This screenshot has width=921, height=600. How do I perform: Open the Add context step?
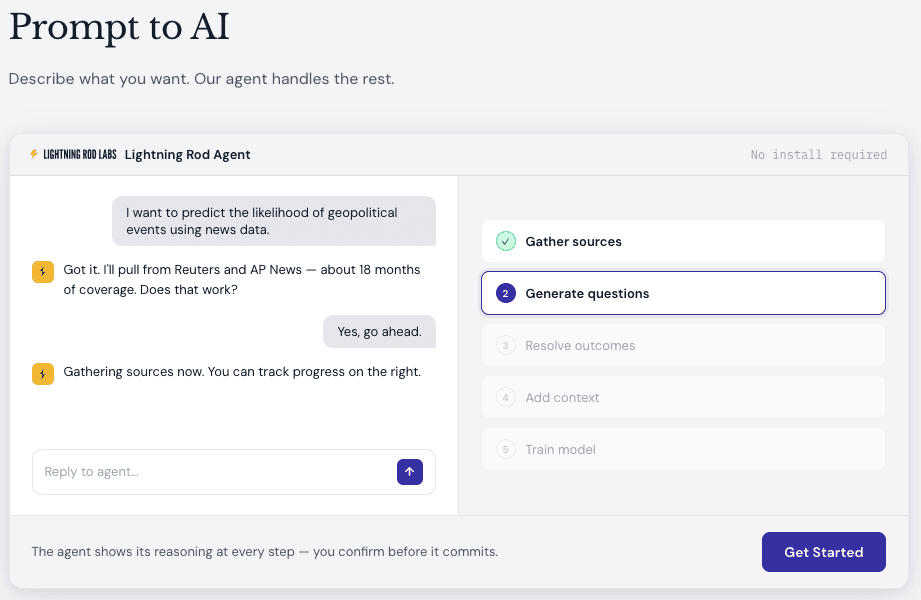[x=683, y=398]
